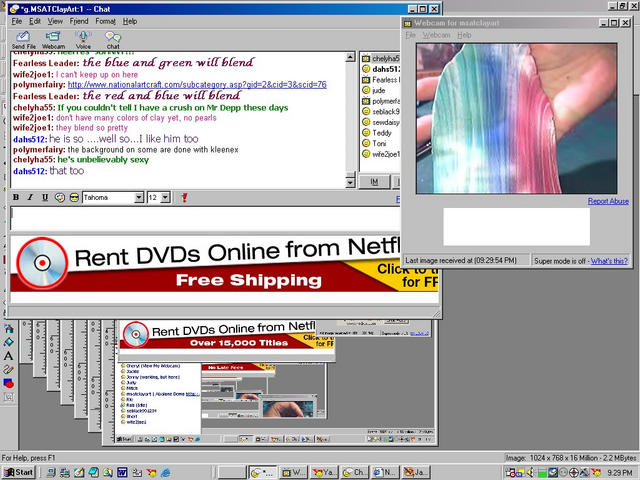This screenshot has width=640, height=480.
Task: Select Fearless Leader in chat user list
Action: [x=385, y=80]
